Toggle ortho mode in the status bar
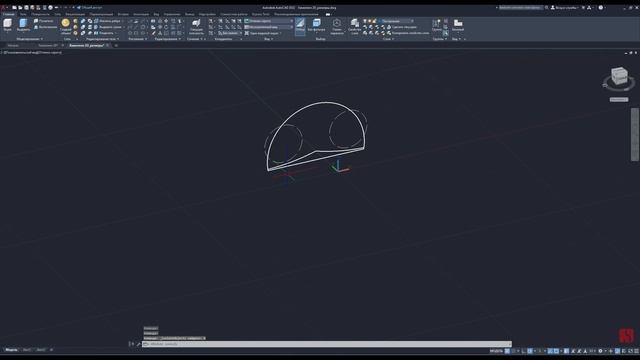This screenshot has width=640, height=360. [x=524, y=351]
